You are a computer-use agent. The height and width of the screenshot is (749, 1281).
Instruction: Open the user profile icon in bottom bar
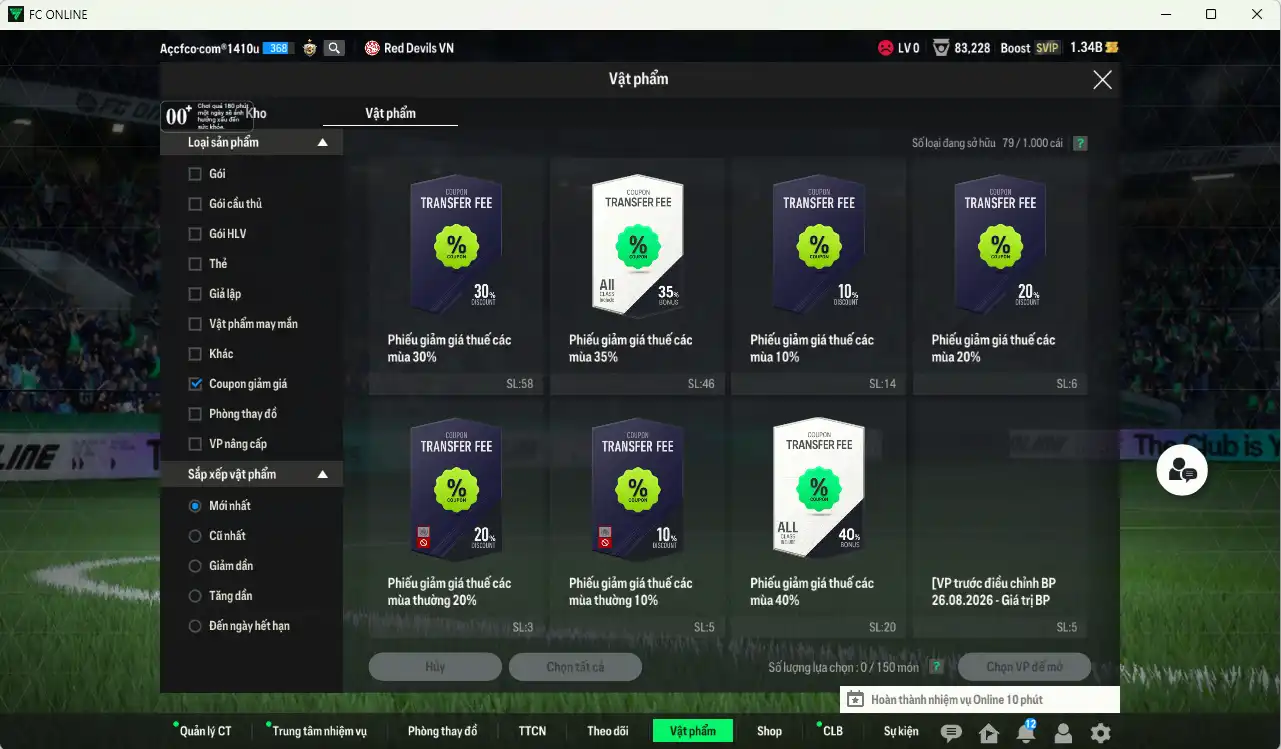(1063, 733)
